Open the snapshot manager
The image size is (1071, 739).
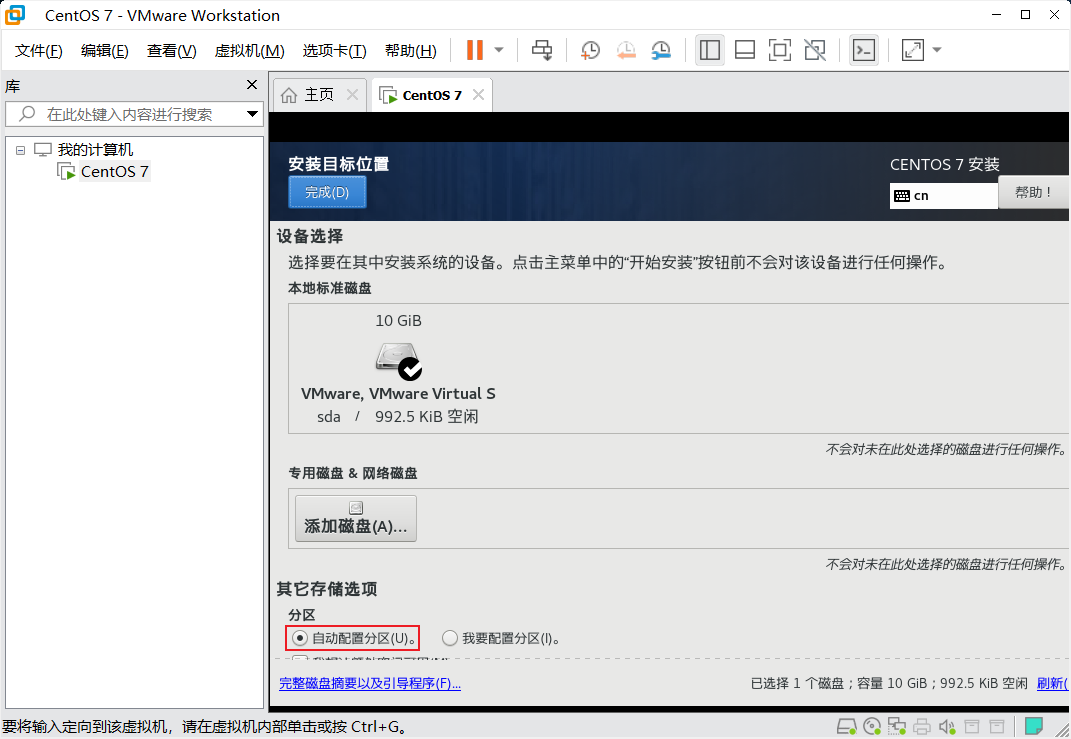tap(661, 50)
